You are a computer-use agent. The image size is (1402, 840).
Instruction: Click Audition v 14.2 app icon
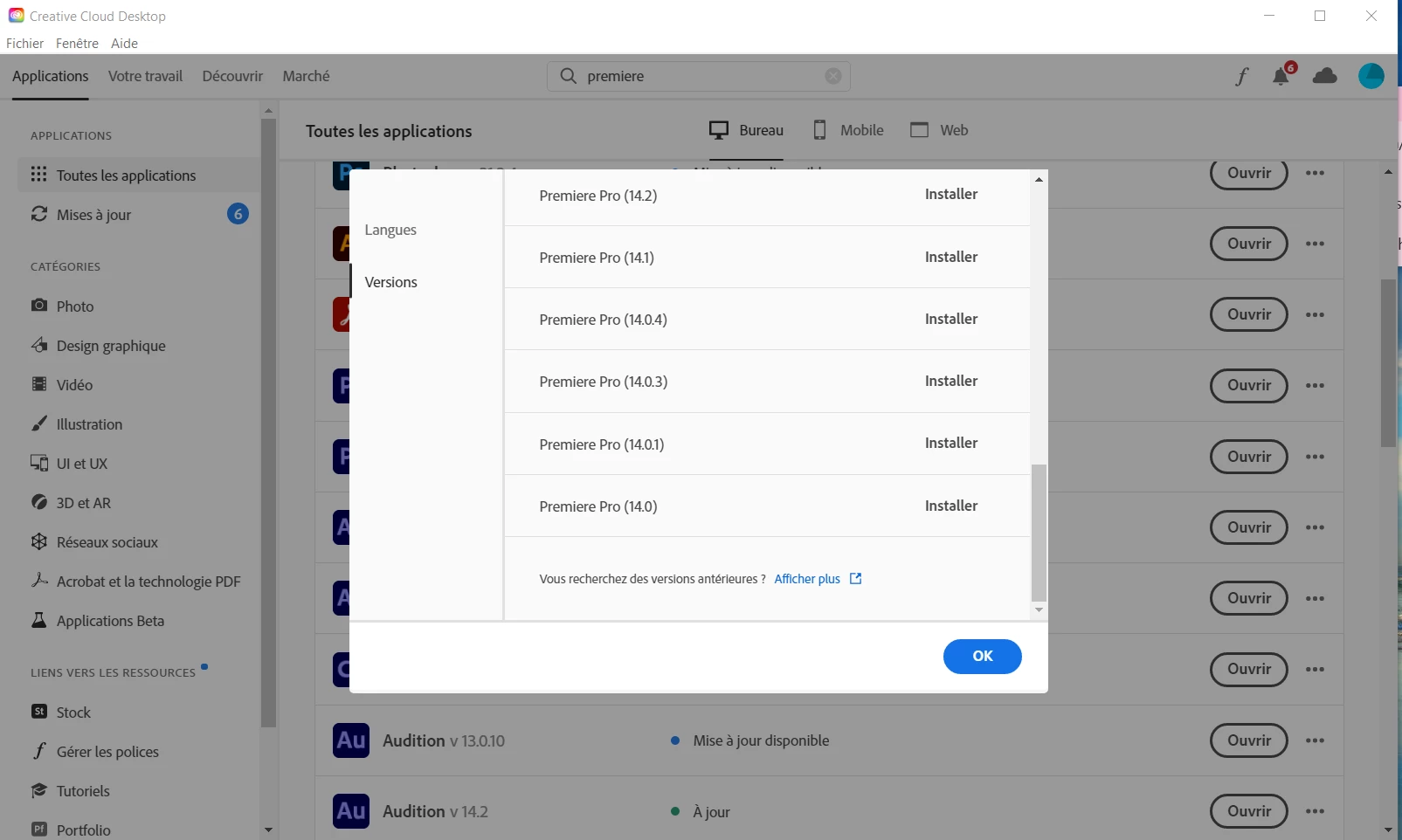[x=351, y=811]
